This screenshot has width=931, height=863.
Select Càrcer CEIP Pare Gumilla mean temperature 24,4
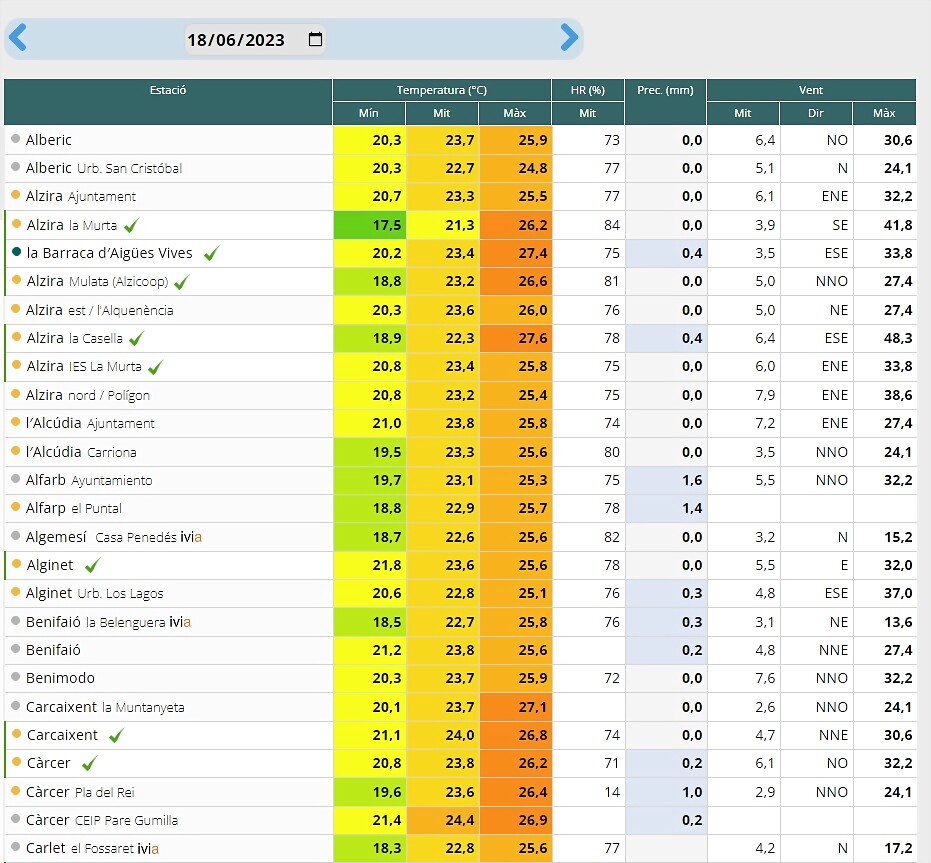pos(443,820)
